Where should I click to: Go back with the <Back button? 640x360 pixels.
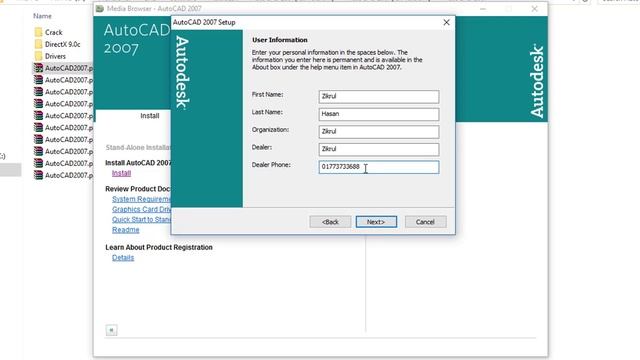(x=330, y=222)
